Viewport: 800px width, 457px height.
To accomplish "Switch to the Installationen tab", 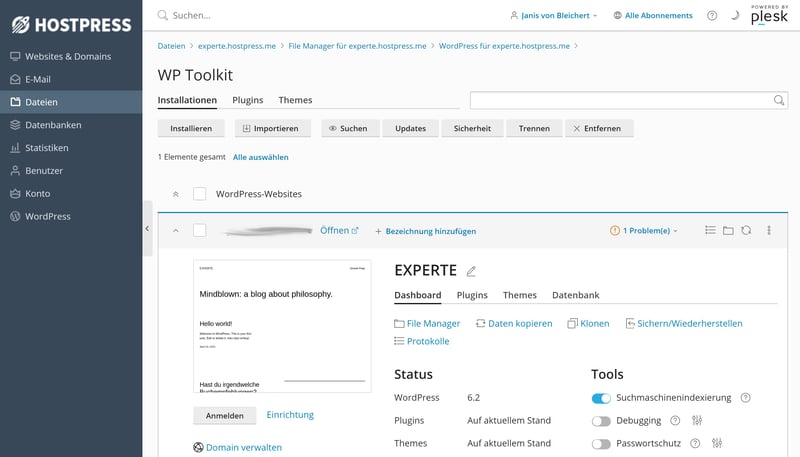I will coord(187,100).
